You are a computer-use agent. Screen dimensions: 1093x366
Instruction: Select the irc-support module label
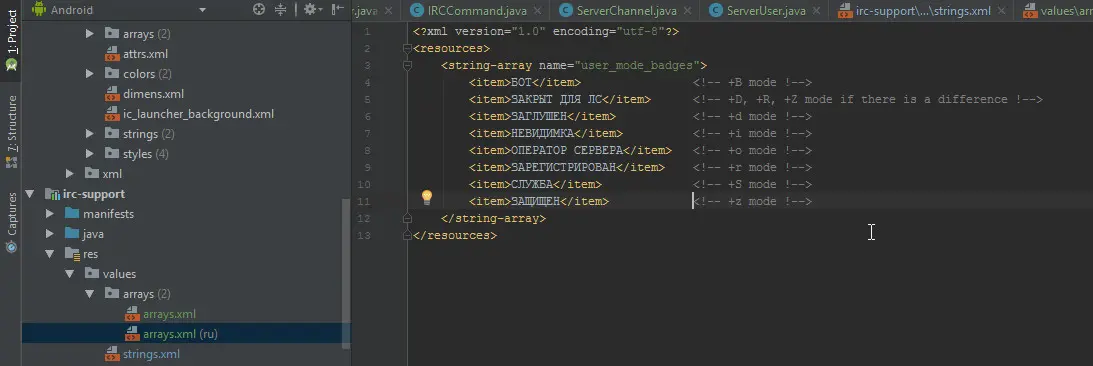click(94, 194)
